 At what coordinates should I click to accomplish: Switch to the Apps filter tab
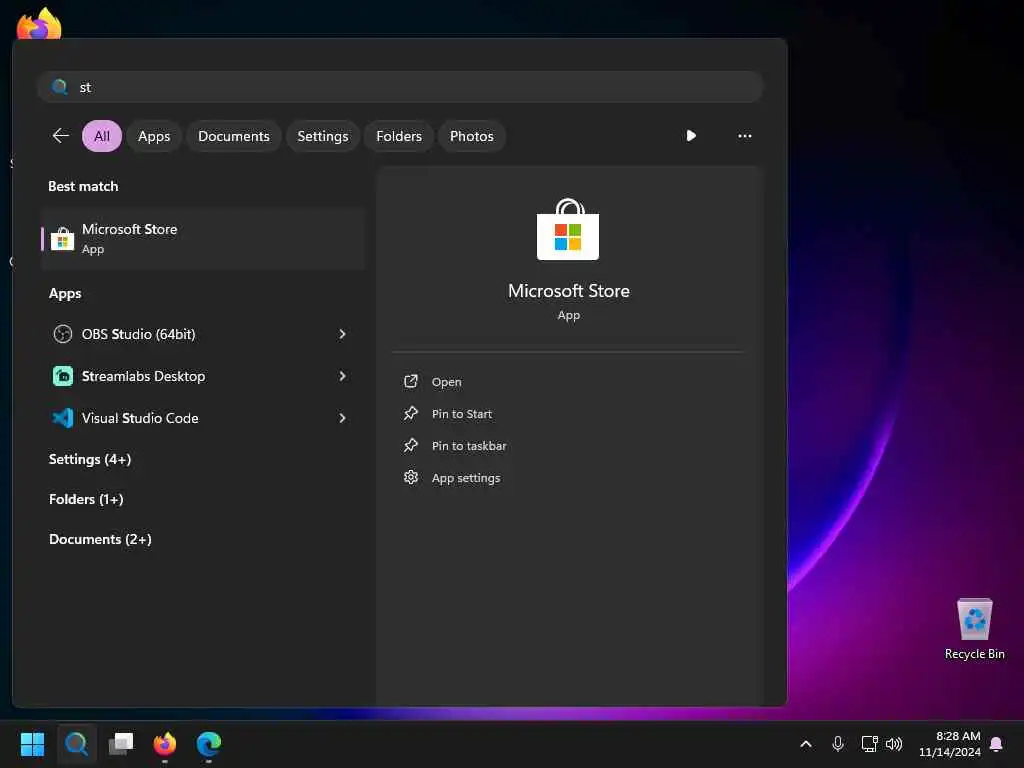[154, 136]
